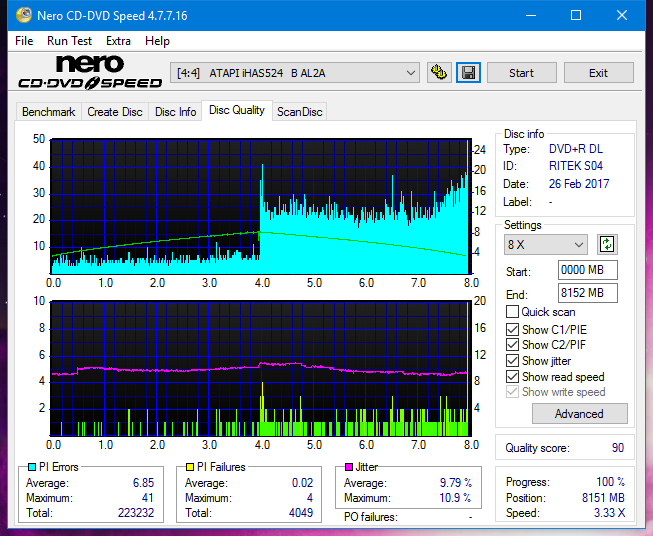
Task: Open the 8 X speed dropdown
Action: point(546,244)
